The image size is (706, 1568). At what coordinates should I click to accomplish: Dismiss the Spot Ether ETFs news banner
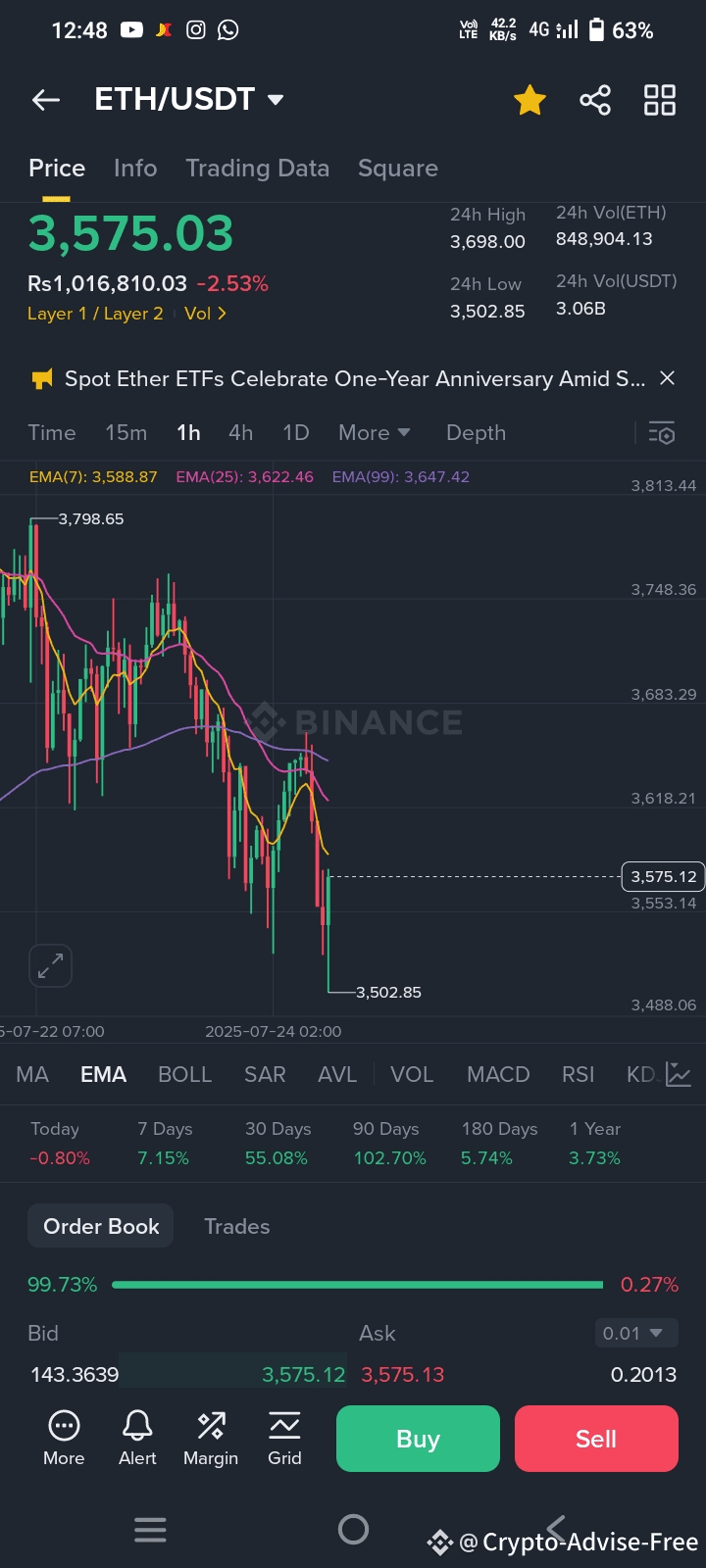pos(667,378)
